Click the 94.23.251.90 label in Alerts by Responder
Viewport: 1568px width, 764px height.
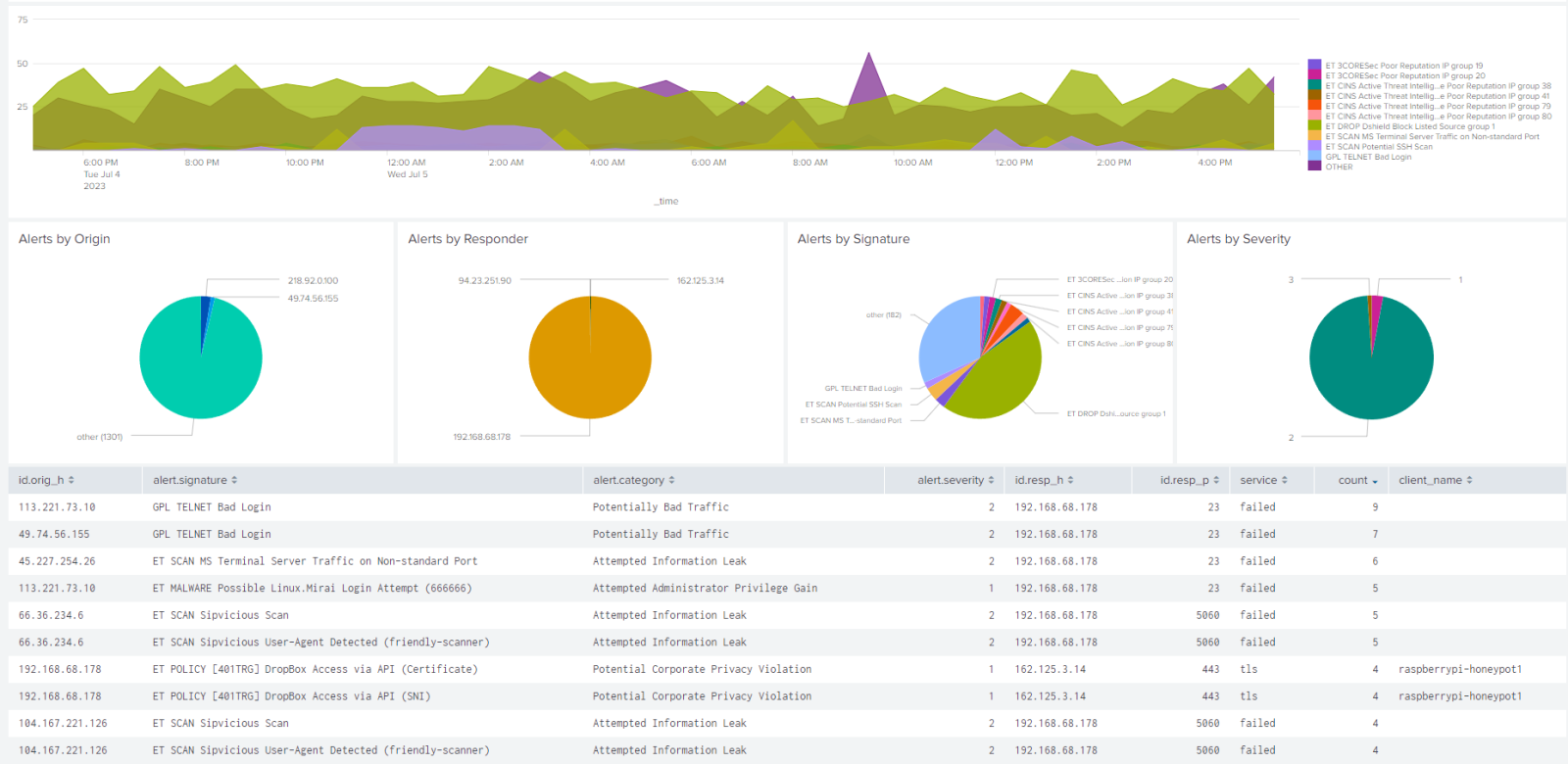[x=485, y=280]
